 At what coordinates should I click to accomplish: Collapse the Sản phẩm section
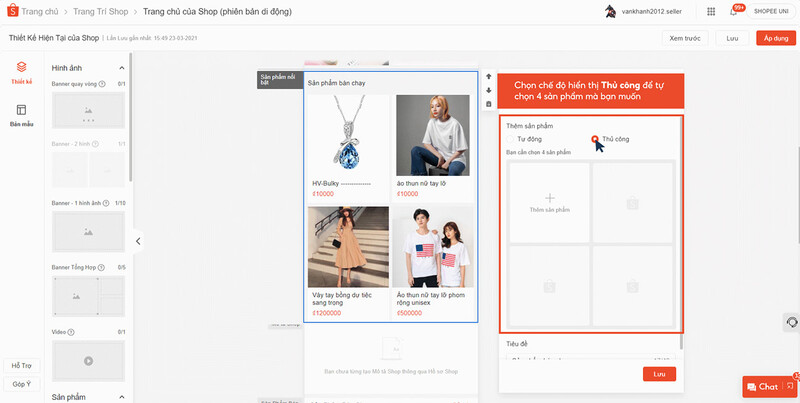(x=121, y=397)
